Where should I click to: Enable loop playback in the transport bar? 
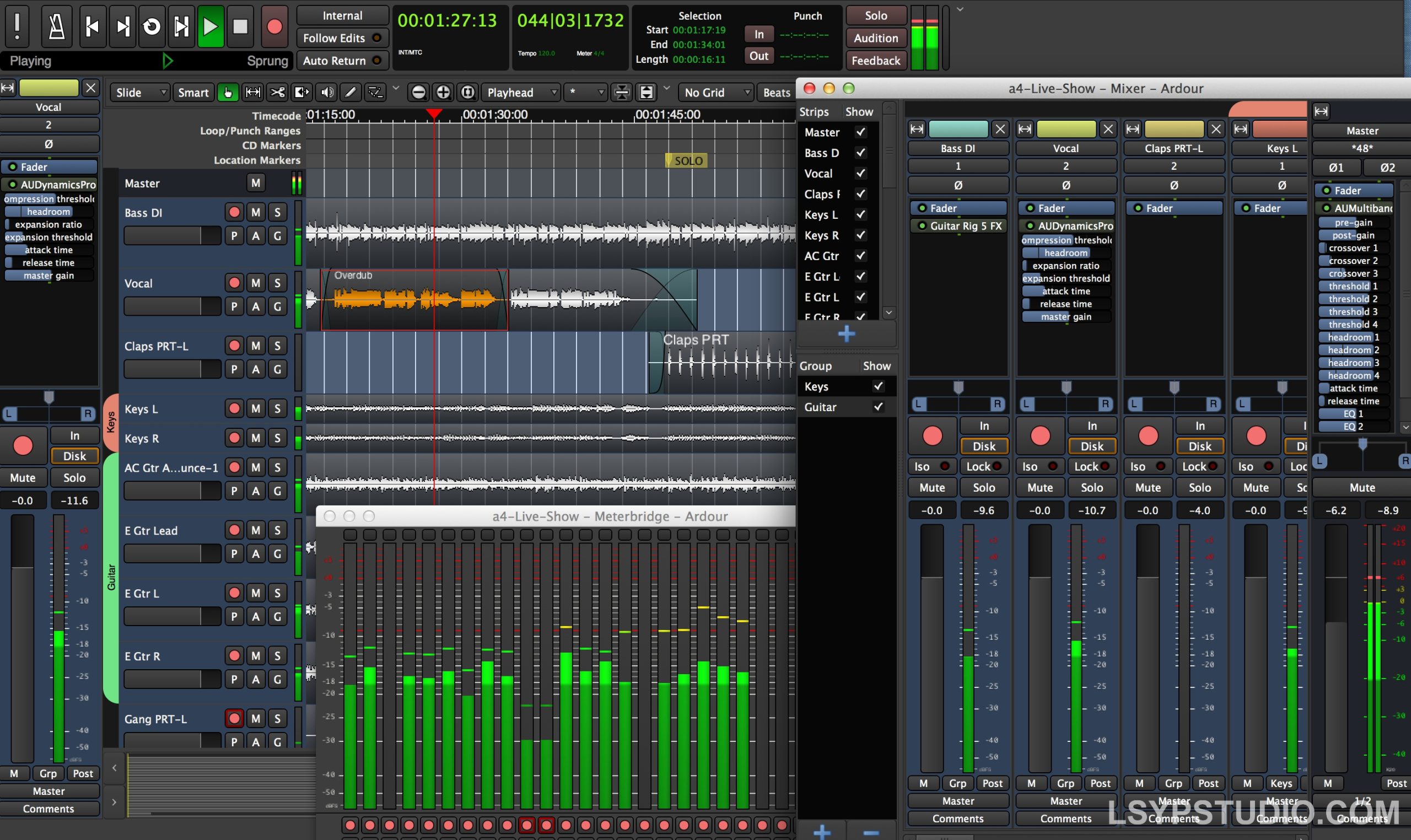(151, 26)
